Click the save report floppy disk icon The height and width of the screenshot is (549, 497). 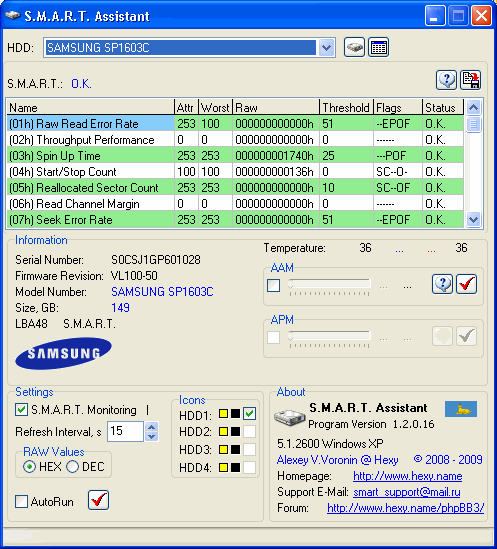tap(470, 80)
